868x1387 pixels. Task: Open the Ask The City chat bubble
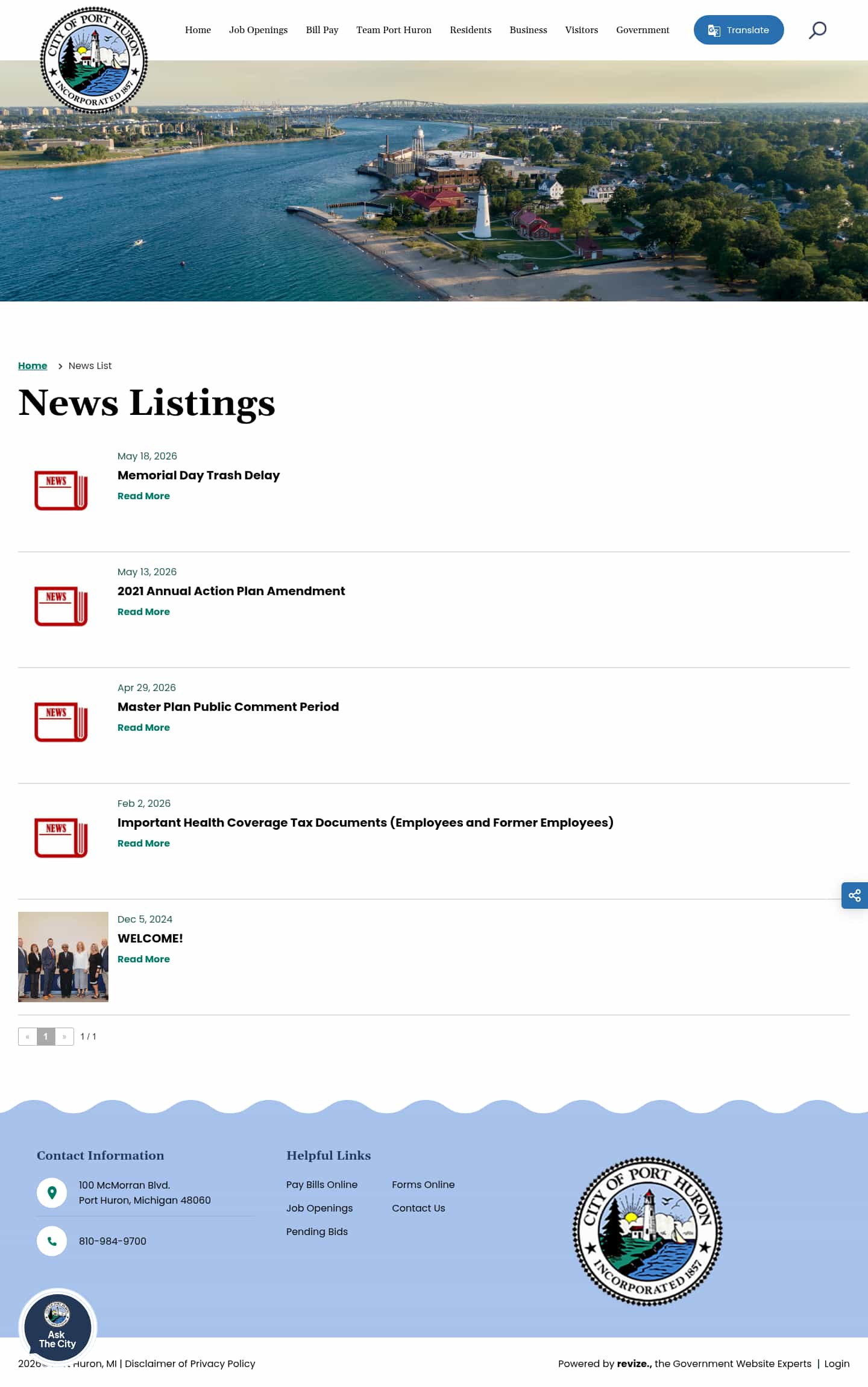coord(58,1328)
